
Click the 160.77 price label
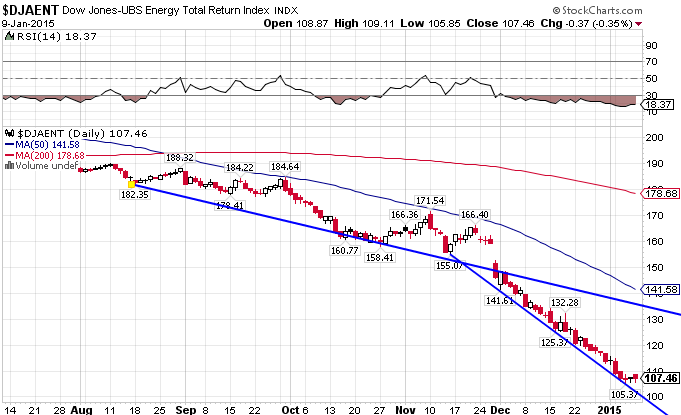click(344, 250)
